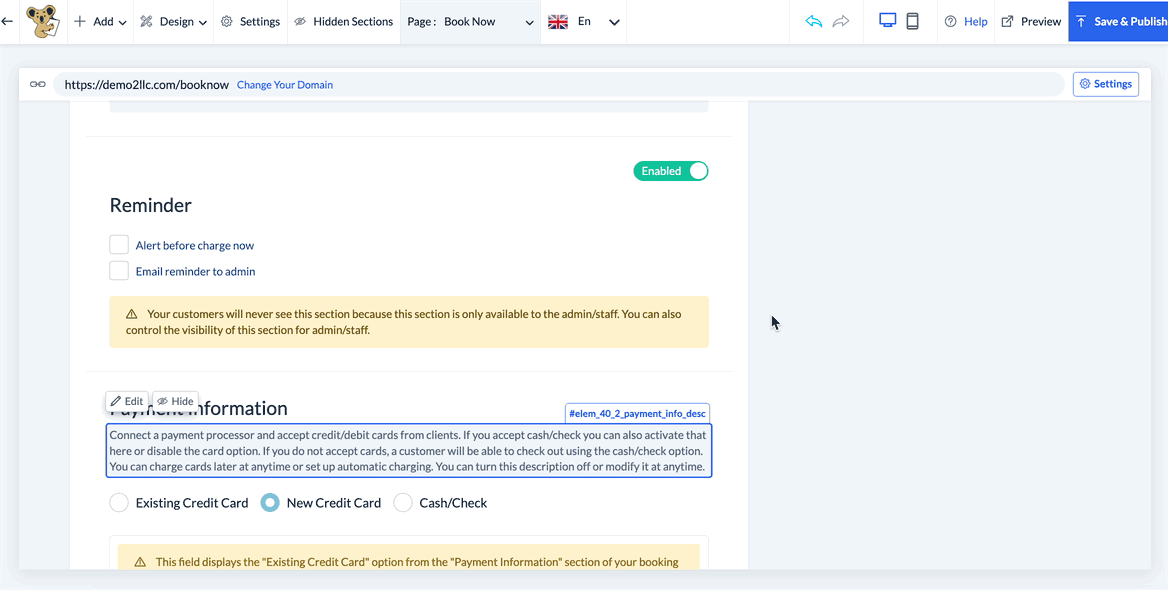The width and height of the screenshot is (1168, 590).
Task: Click Save & Publish button
Action: [1119, 21]
